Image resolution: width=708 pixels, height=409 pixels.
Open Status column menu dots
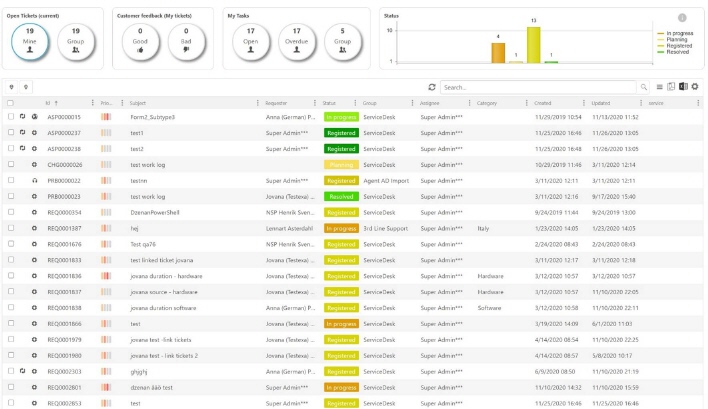click(x=355, y=103)
